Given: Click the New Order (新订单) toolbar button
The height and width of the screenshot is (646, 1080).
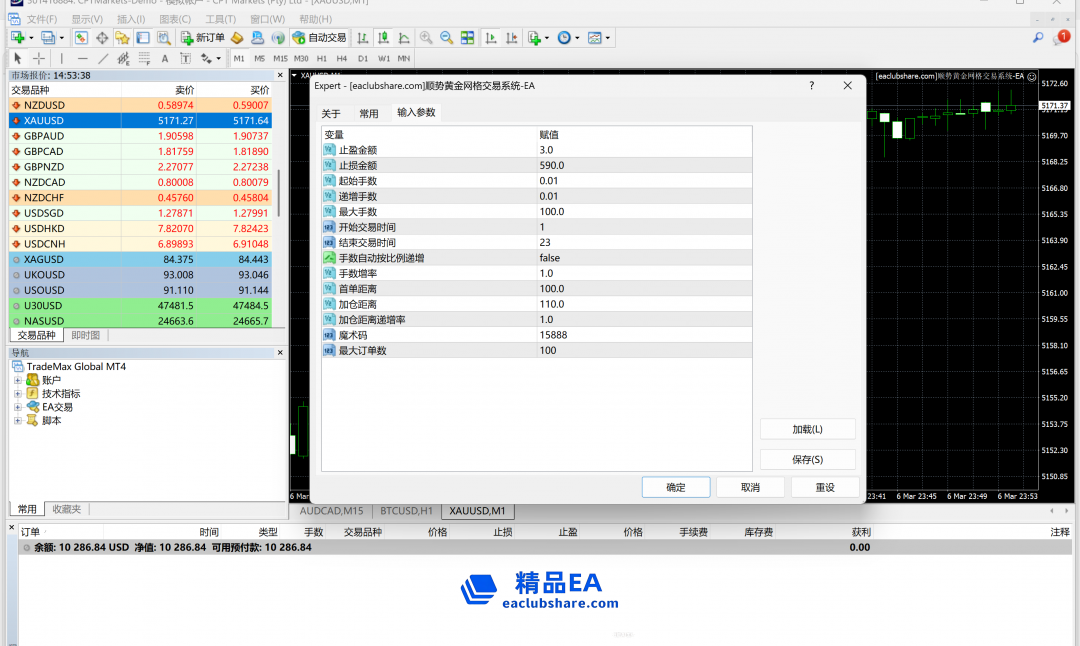Looking at the screenshot, I should point(203,38).
